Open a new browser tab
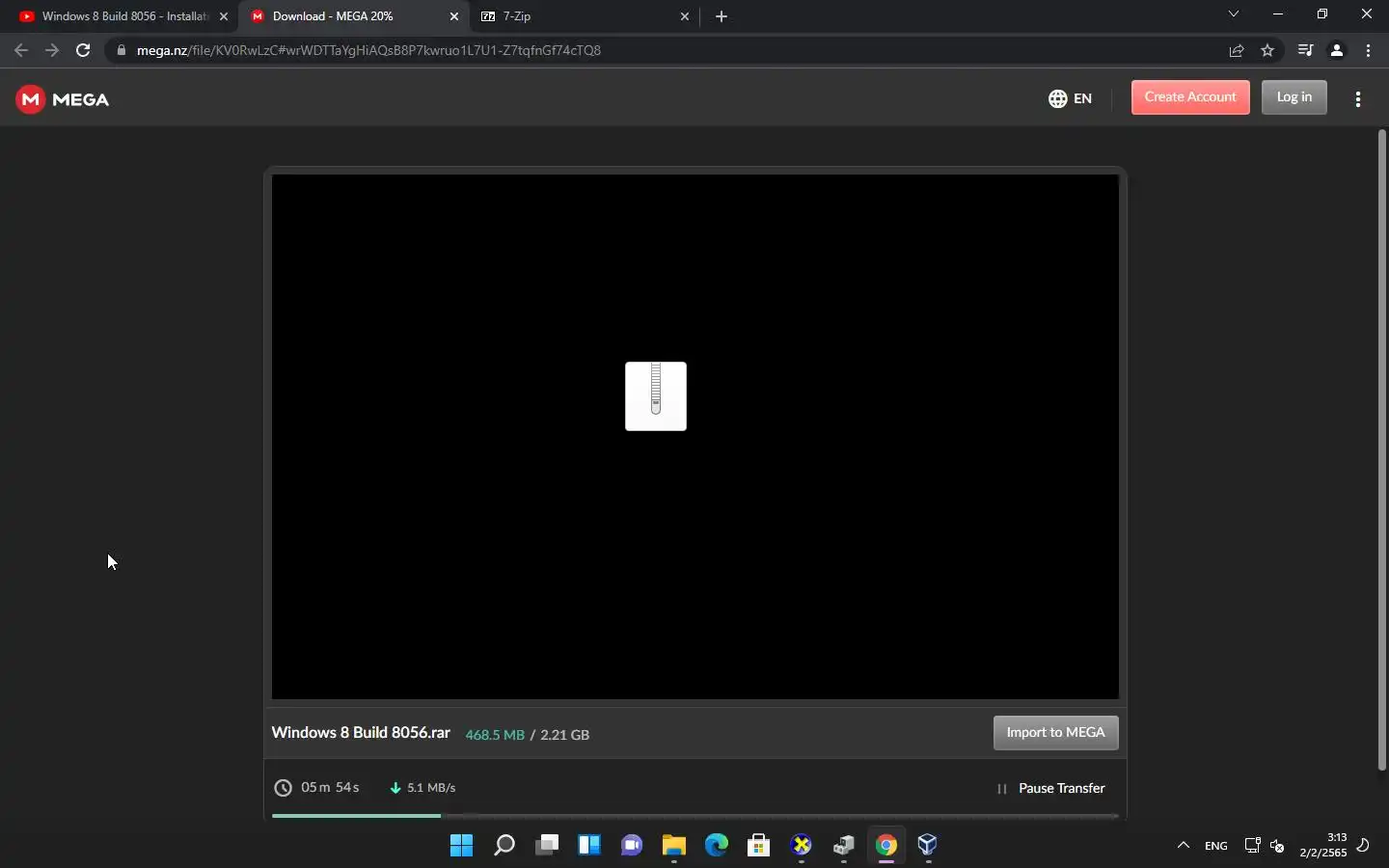1389x868 pixels. (722, 16)
